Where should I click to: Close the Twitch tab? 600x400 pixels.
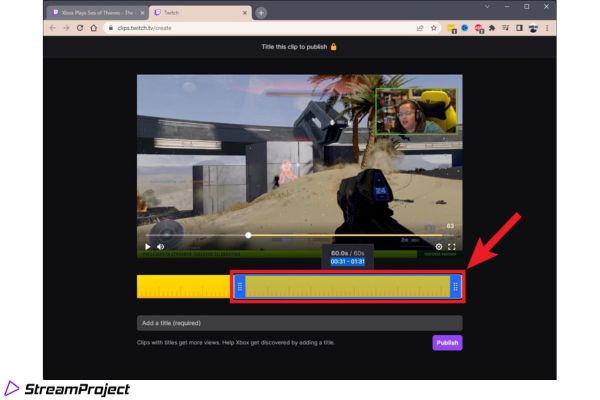click(245, 13)
